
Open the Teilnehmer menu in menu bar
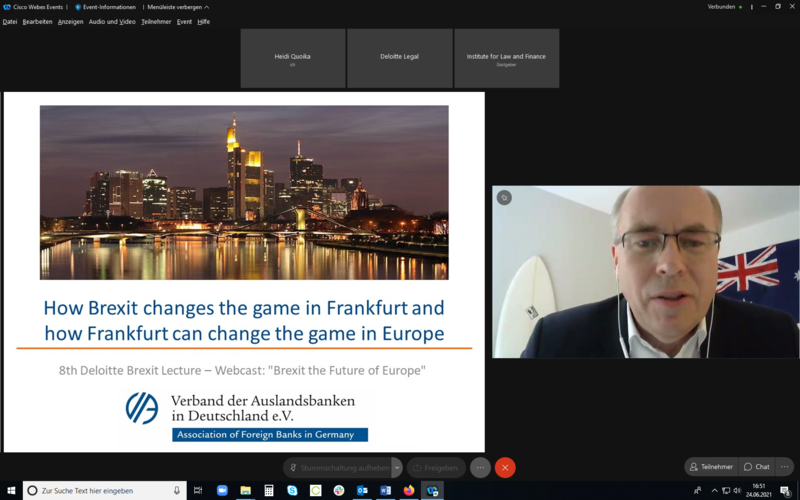(x=156, y=22)
